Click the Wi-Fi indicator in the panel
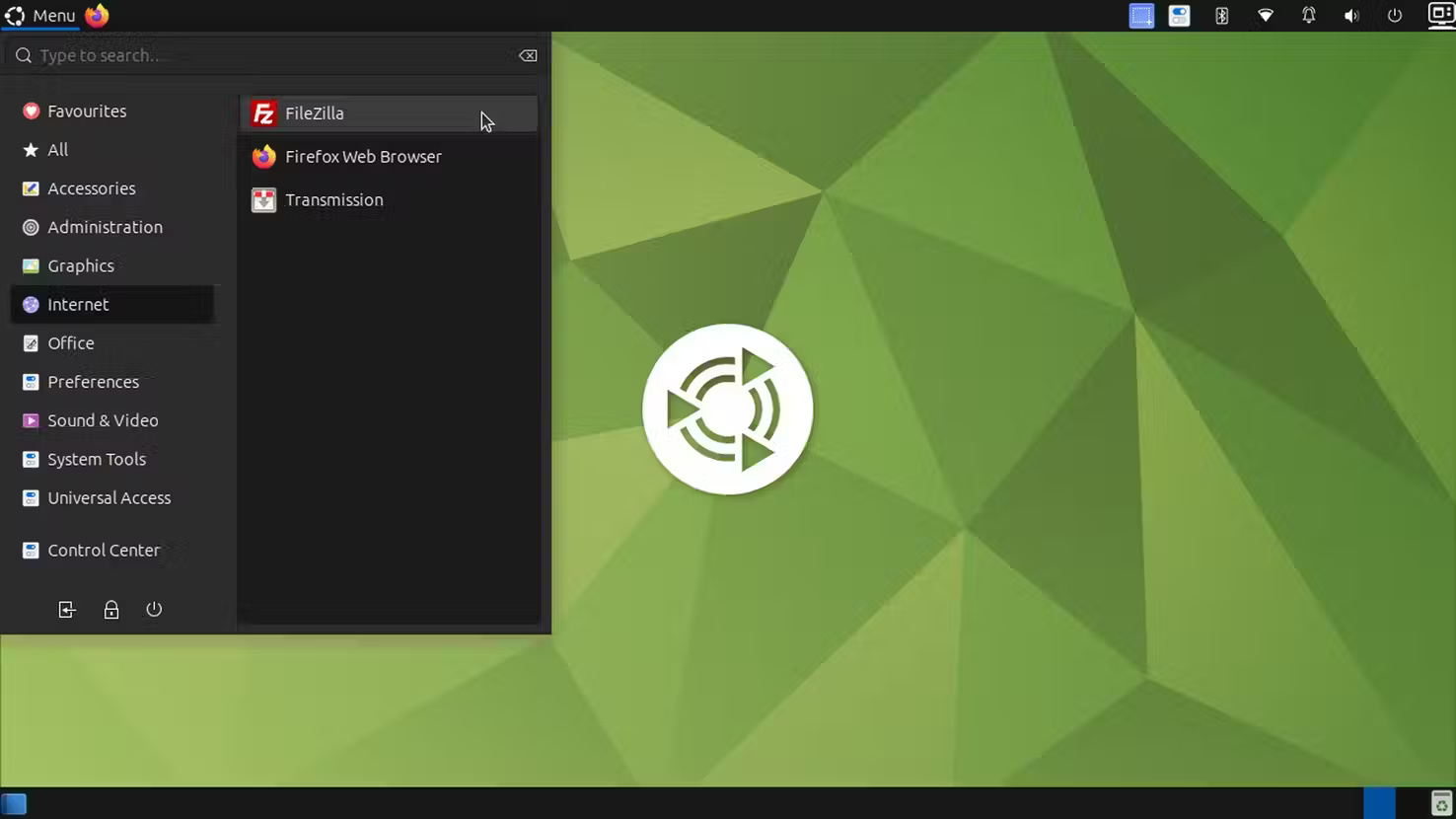The width and height of the screenshot is (1456, 819). click(1265, 16)
